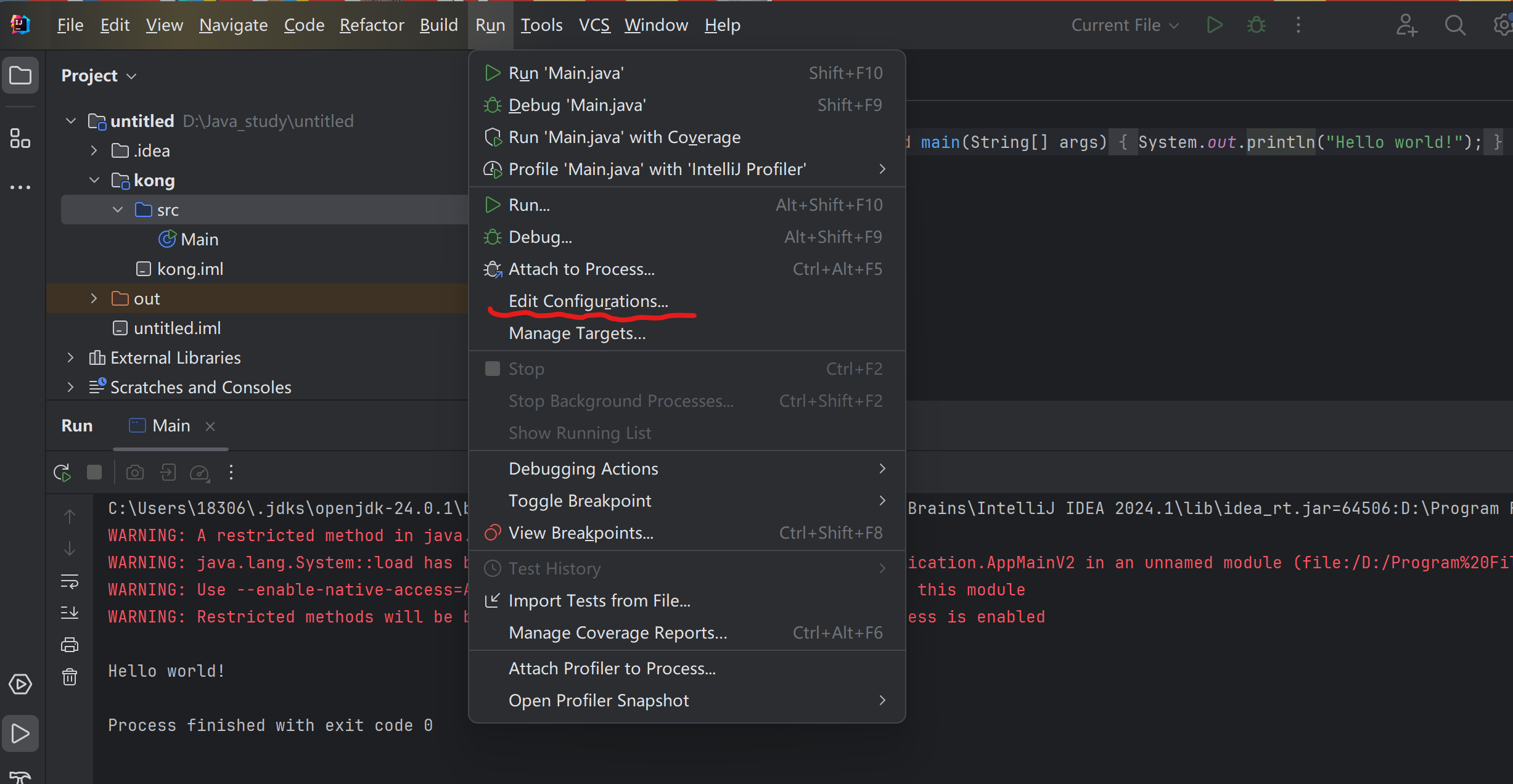The width and height of the screenshot is (1513, 784).
Task: Toggle the scroll to end icon in console
Action: (x=70, y=613)
